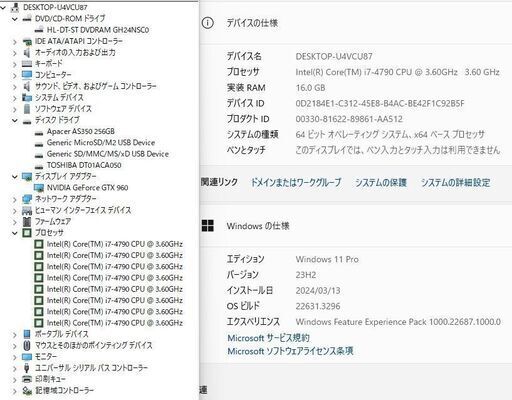Expand the モニター node

pos(15,357)
